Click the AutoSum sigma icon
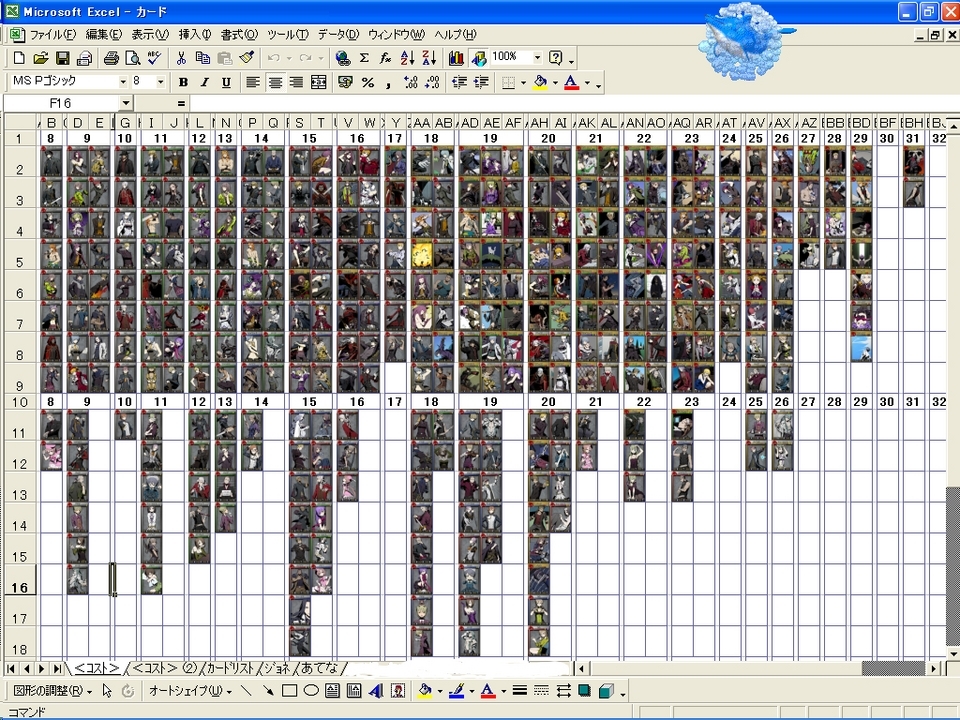 (364, 58)
